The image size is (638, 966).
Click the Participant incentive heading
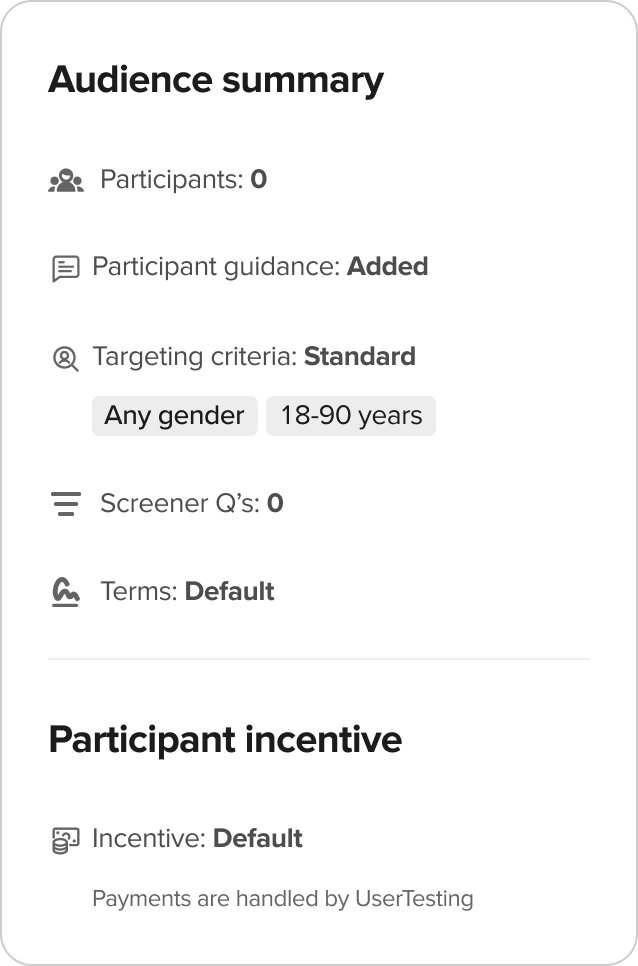(x=225, y=739)
